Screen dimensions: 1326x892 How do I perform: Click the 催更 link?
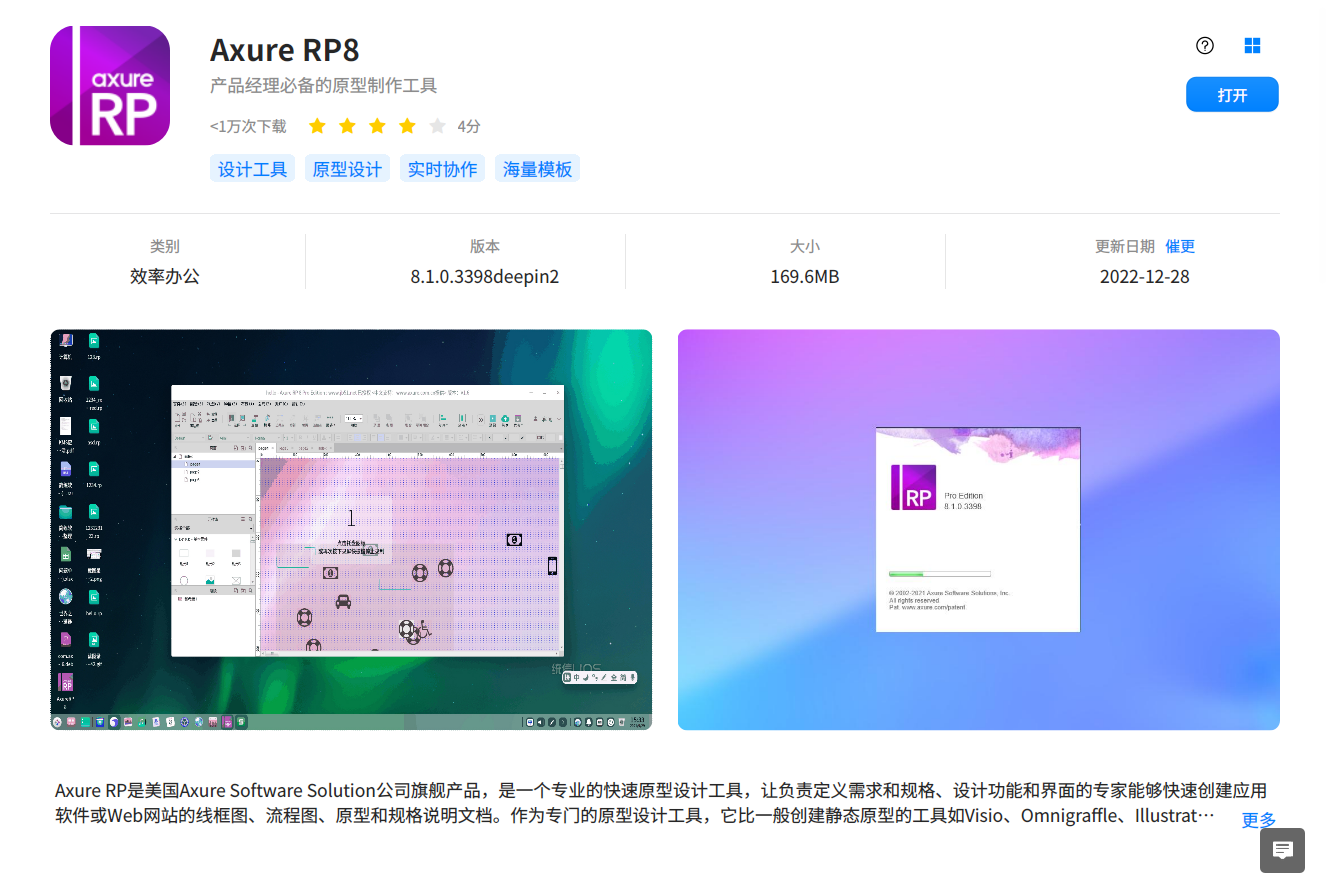(x=1180, y=246)
